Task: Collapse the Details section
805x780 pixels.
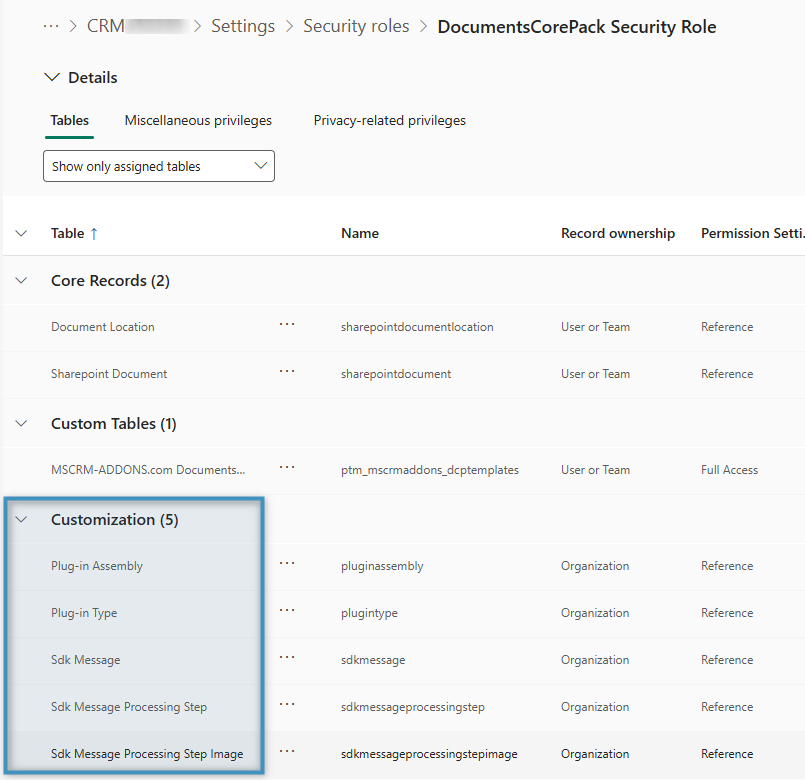Action: coord(53,78)
